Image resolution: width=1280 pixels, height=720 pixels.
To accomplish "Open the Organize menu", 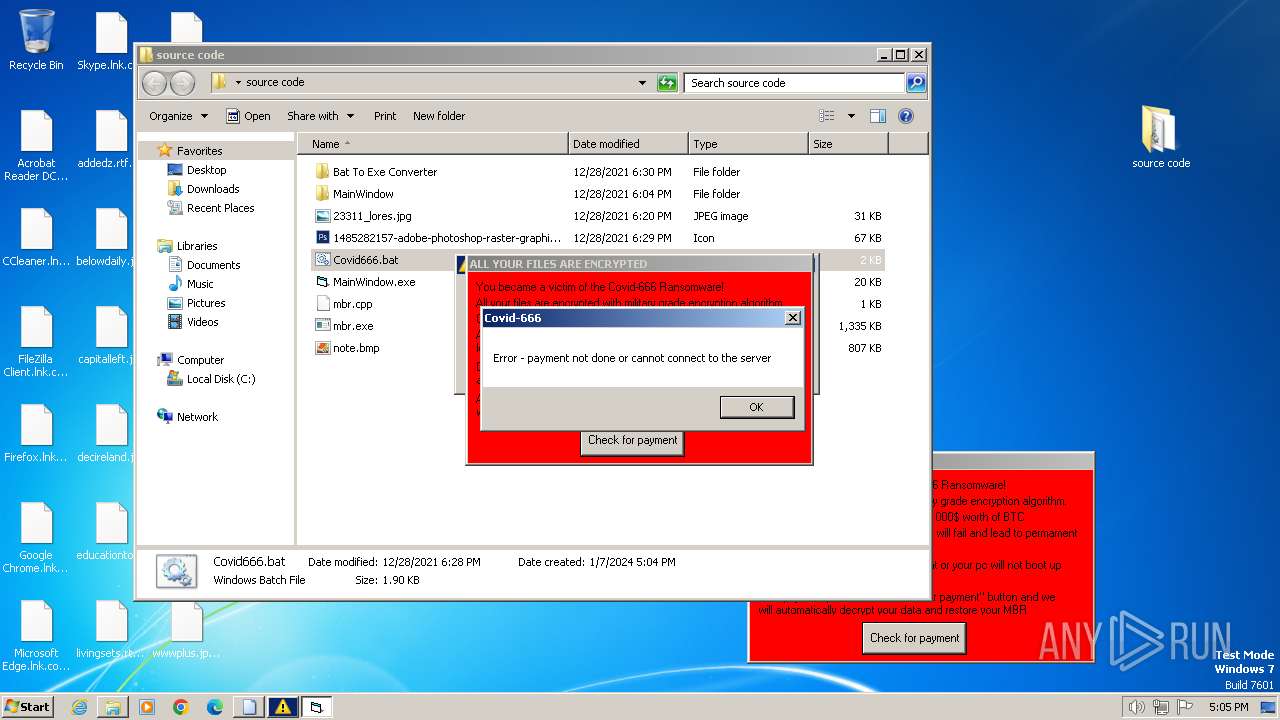I will (178, 116).
